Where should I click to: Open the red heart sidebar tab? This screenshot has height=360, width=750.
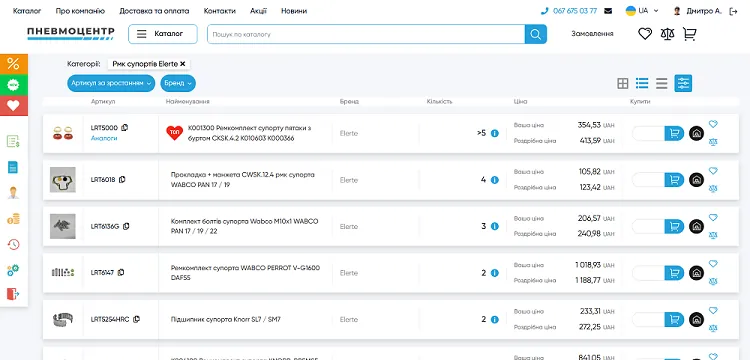click(13, 105)
